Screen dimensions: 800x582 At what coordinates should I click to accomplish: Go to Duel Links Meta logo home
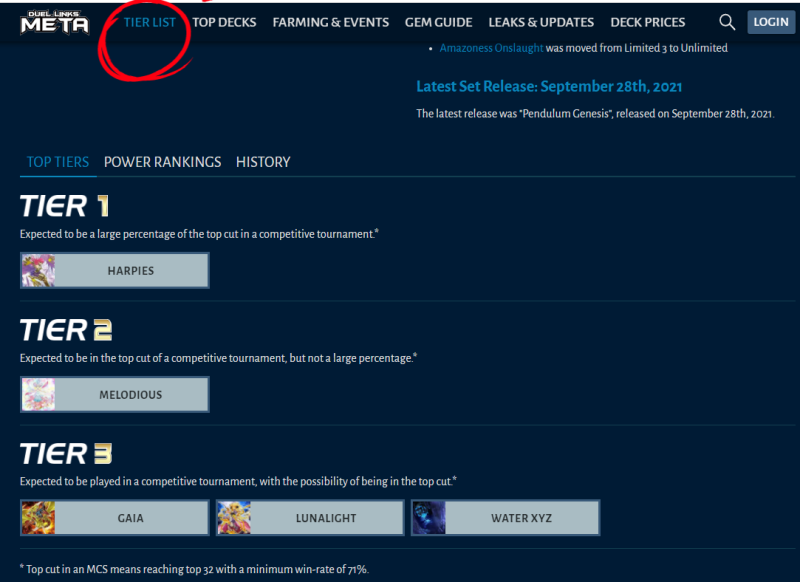point(55,22)
